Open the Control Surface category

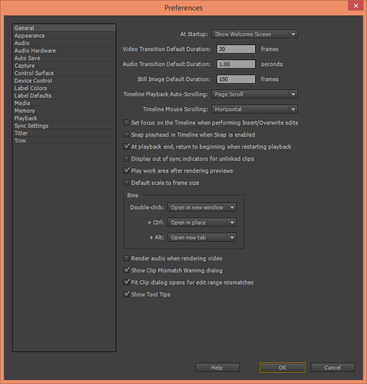(64, 73)
